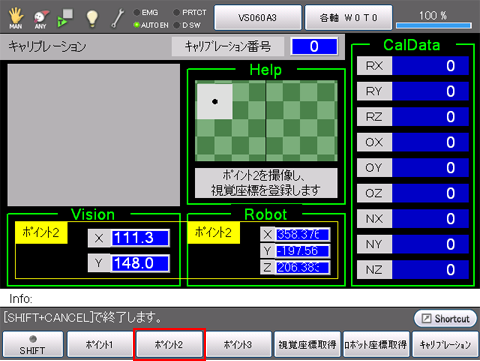Click the Robot ポイント2 yellow label
This screenshot has height=361, width=480.
click(x=214, y=232)
